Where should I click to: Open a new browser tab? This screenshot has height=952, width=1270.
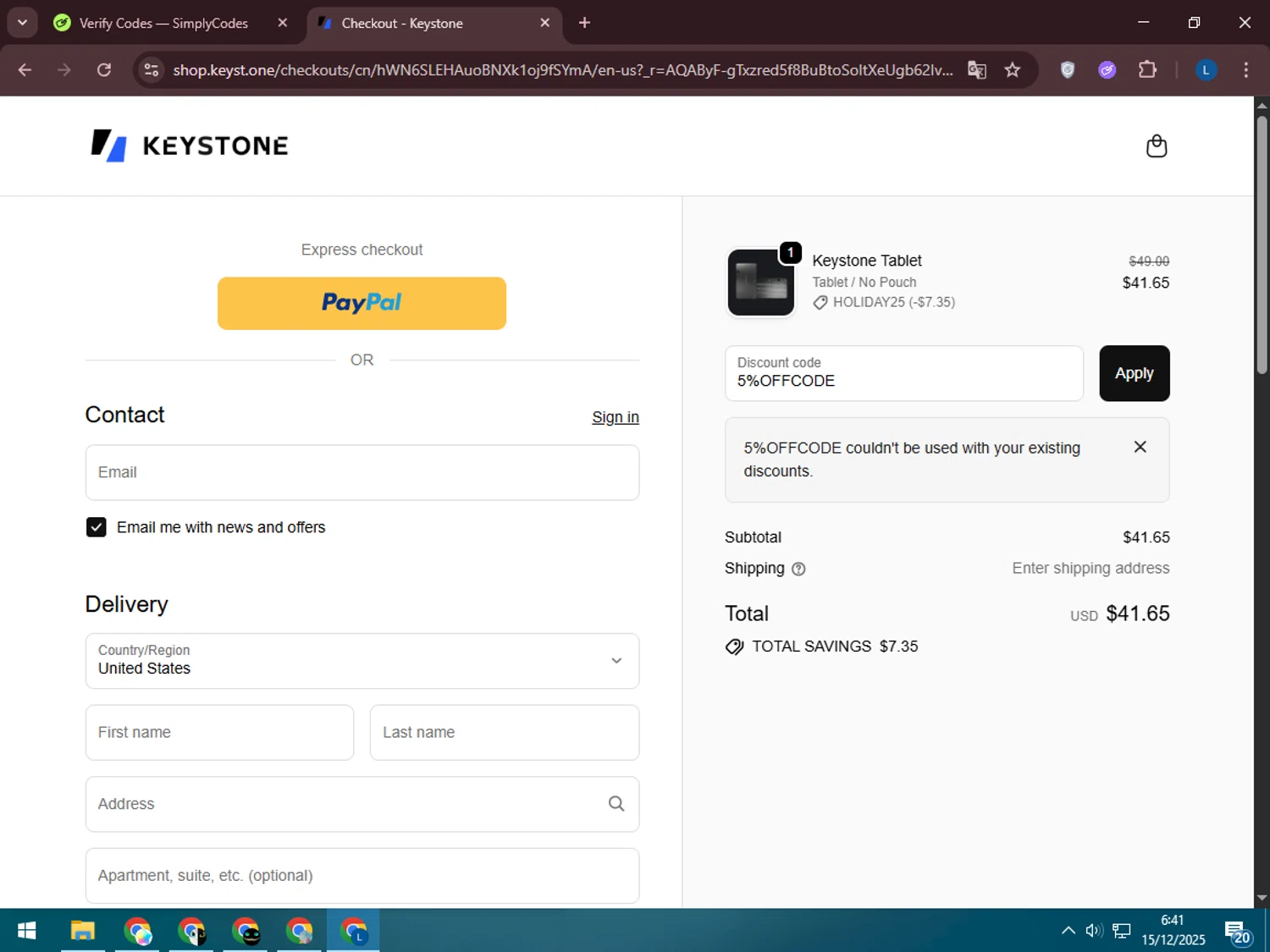(584, 23)
